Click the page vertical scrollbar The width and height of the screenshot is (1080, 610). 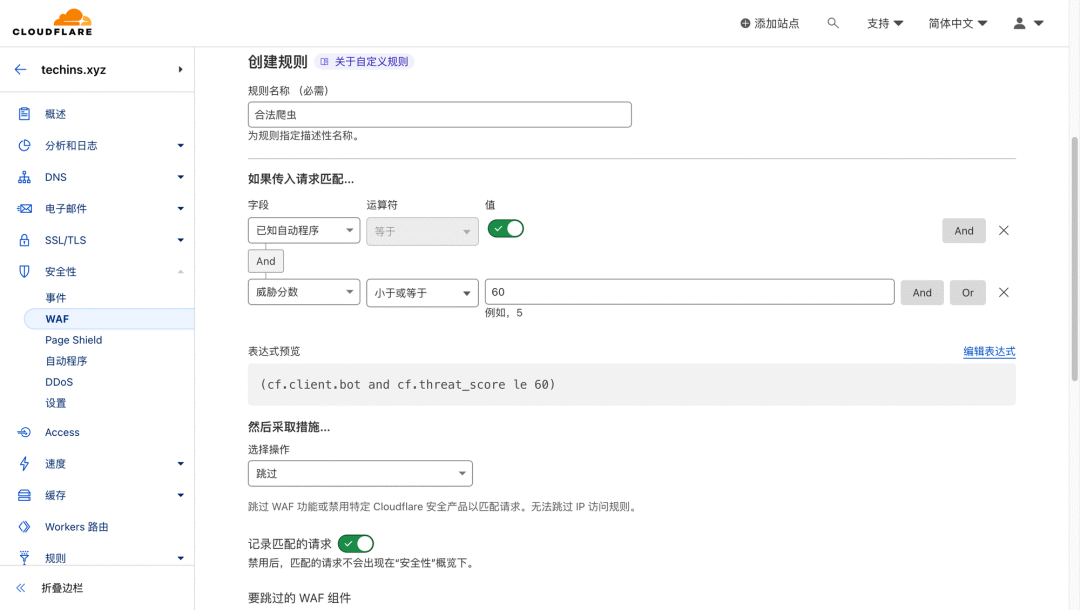1074,260
